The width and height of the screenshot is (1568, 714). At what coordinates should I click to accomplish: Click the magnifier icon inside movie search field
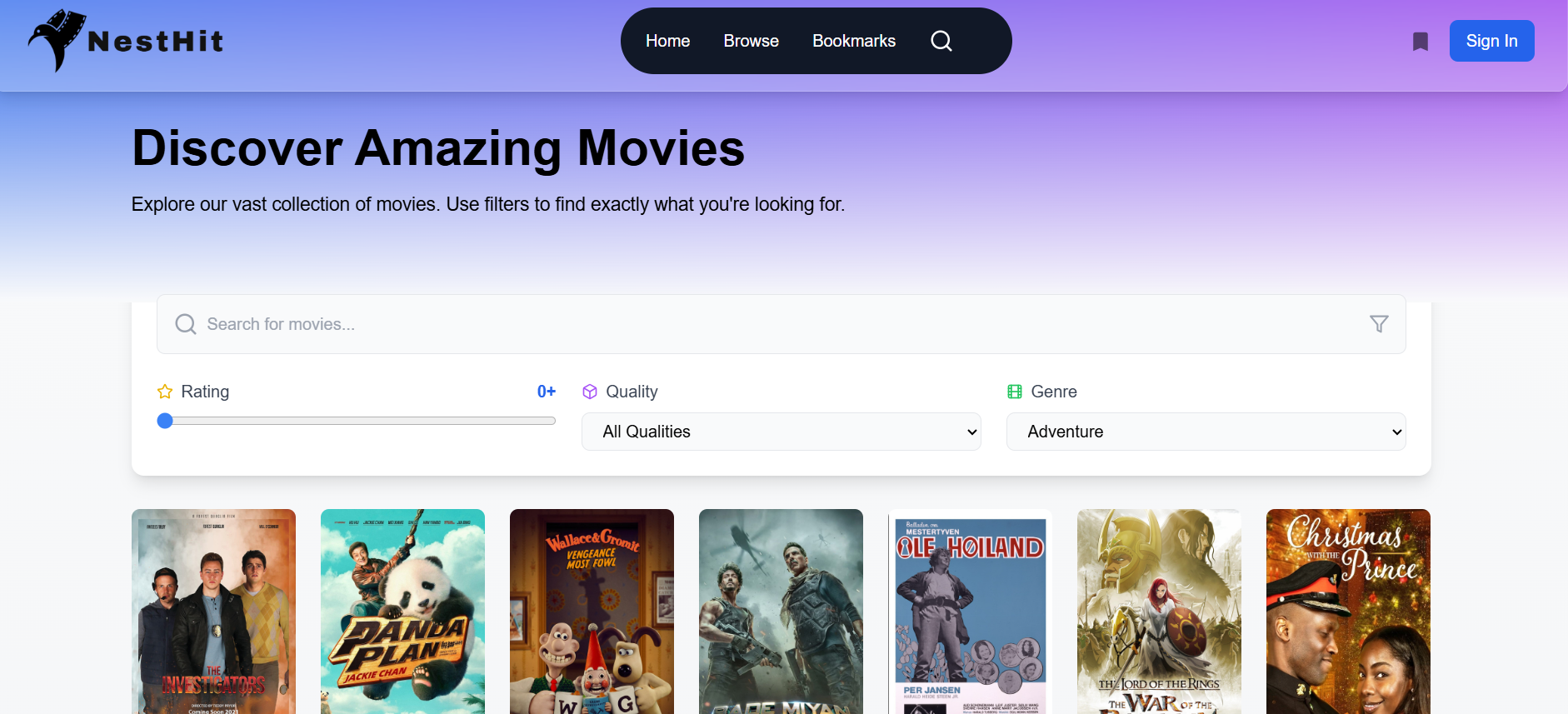click(186, 324)
